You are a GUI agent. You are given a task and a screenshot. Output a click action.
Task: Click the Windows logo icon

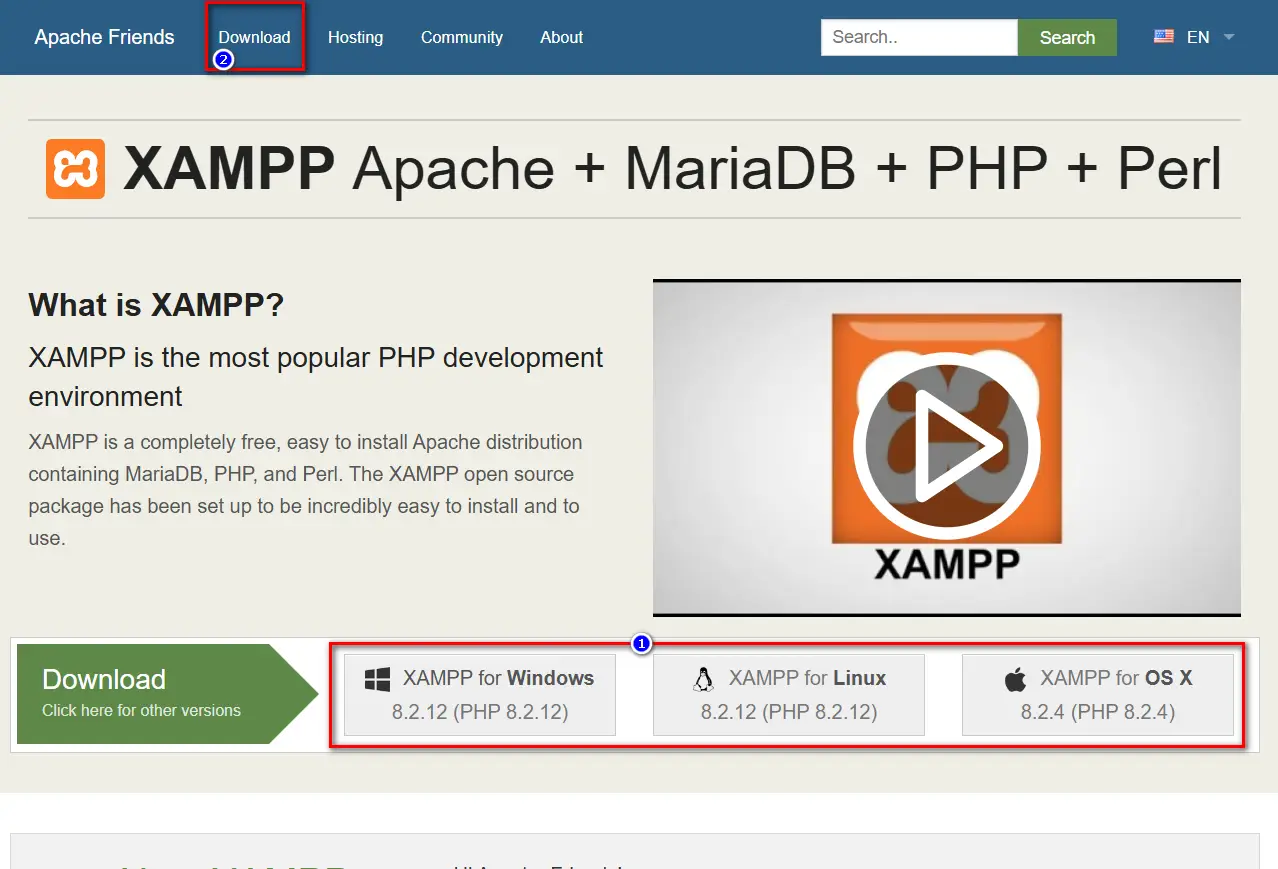(x=377, y=680)
